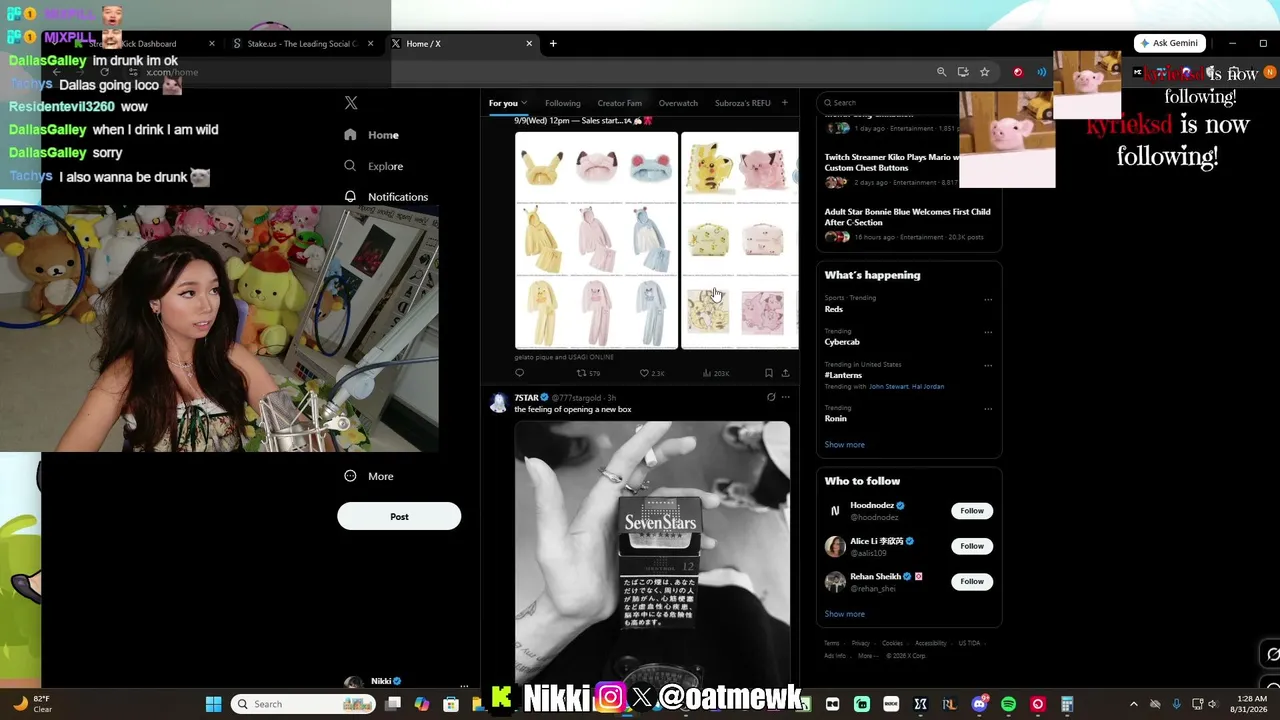Close the Home / X browser tab

pyautogui.click(x=529, y=43)
